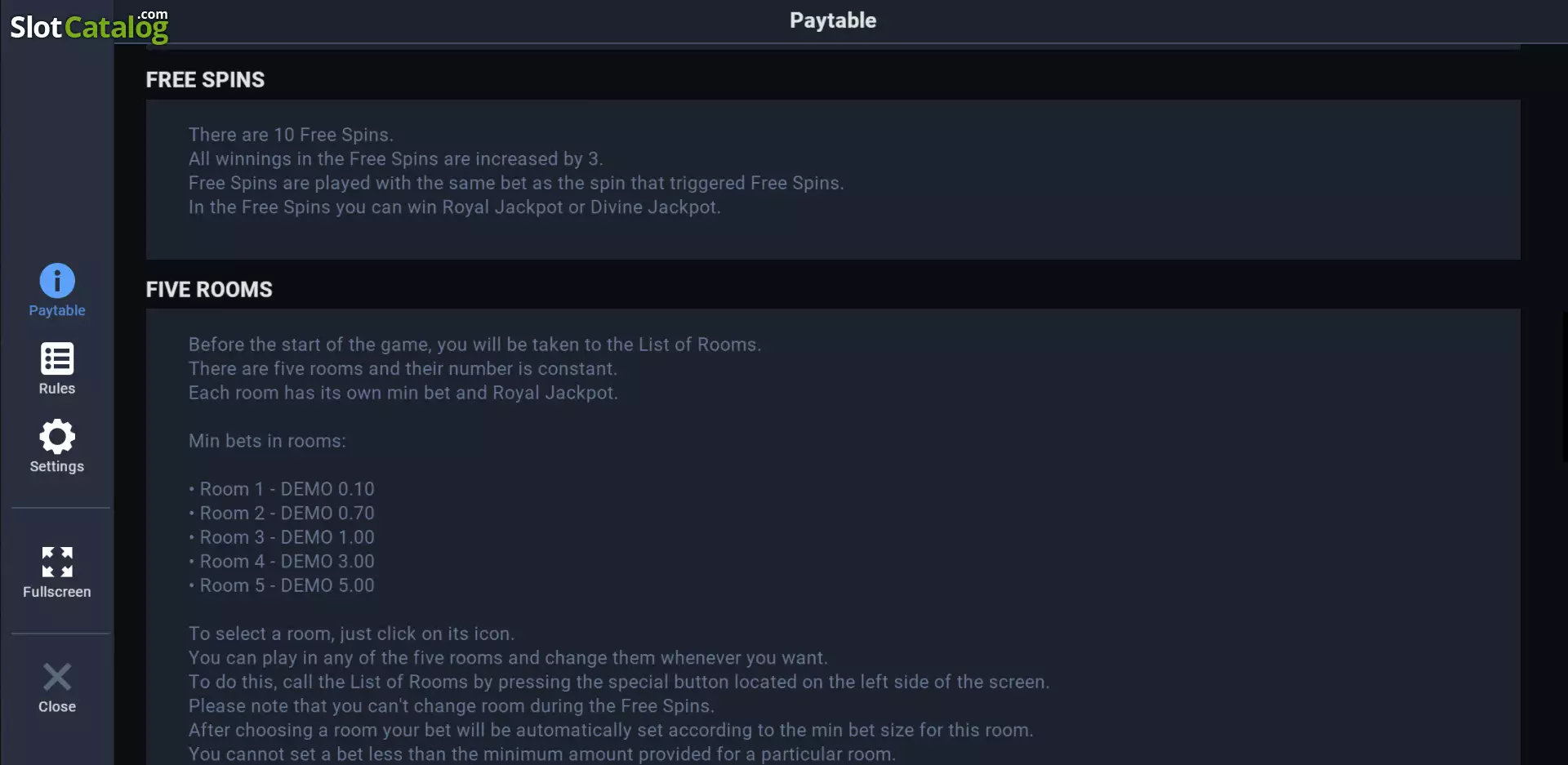Switch to Fullscreen using the arrows icon
1568x765 pixels.
(x=57, y=562)
